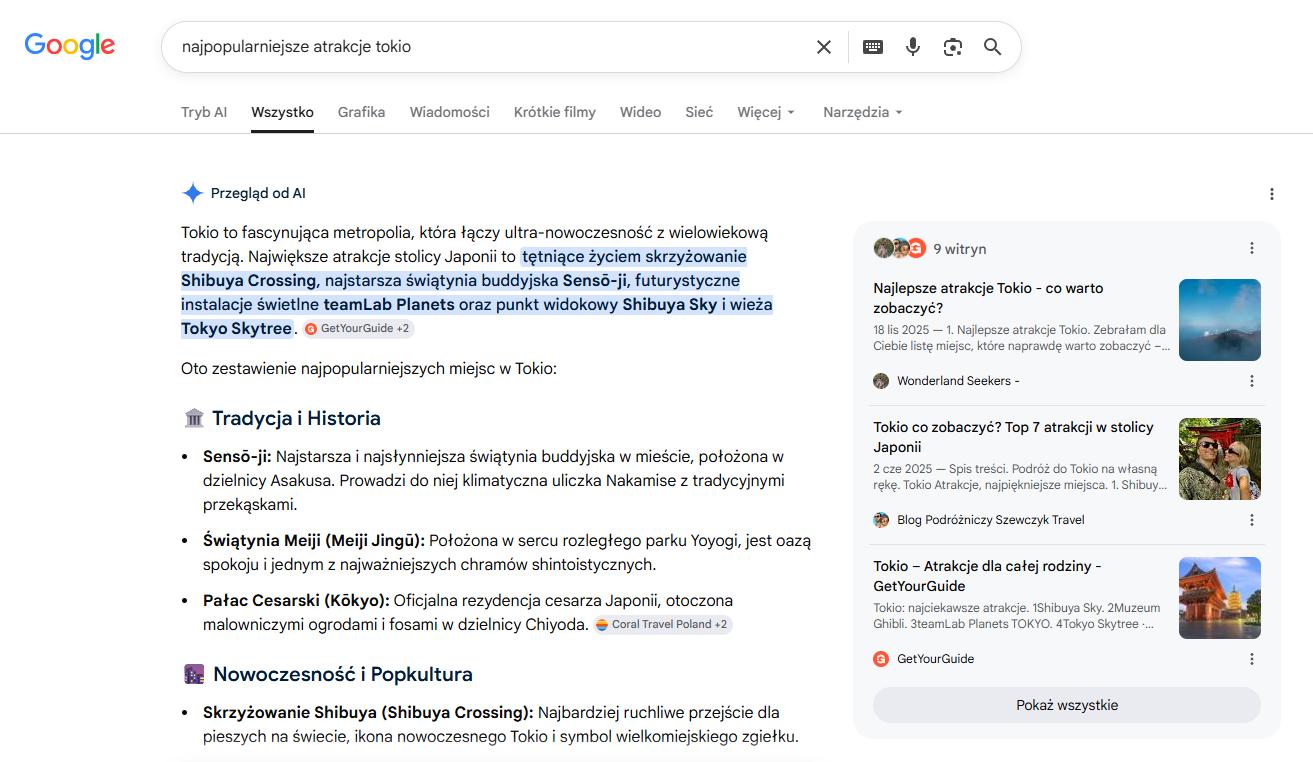This screenshot has height=762, width=1313.
Task: Click the Pokaż wszystkie button
Action: click(1067, 705)
